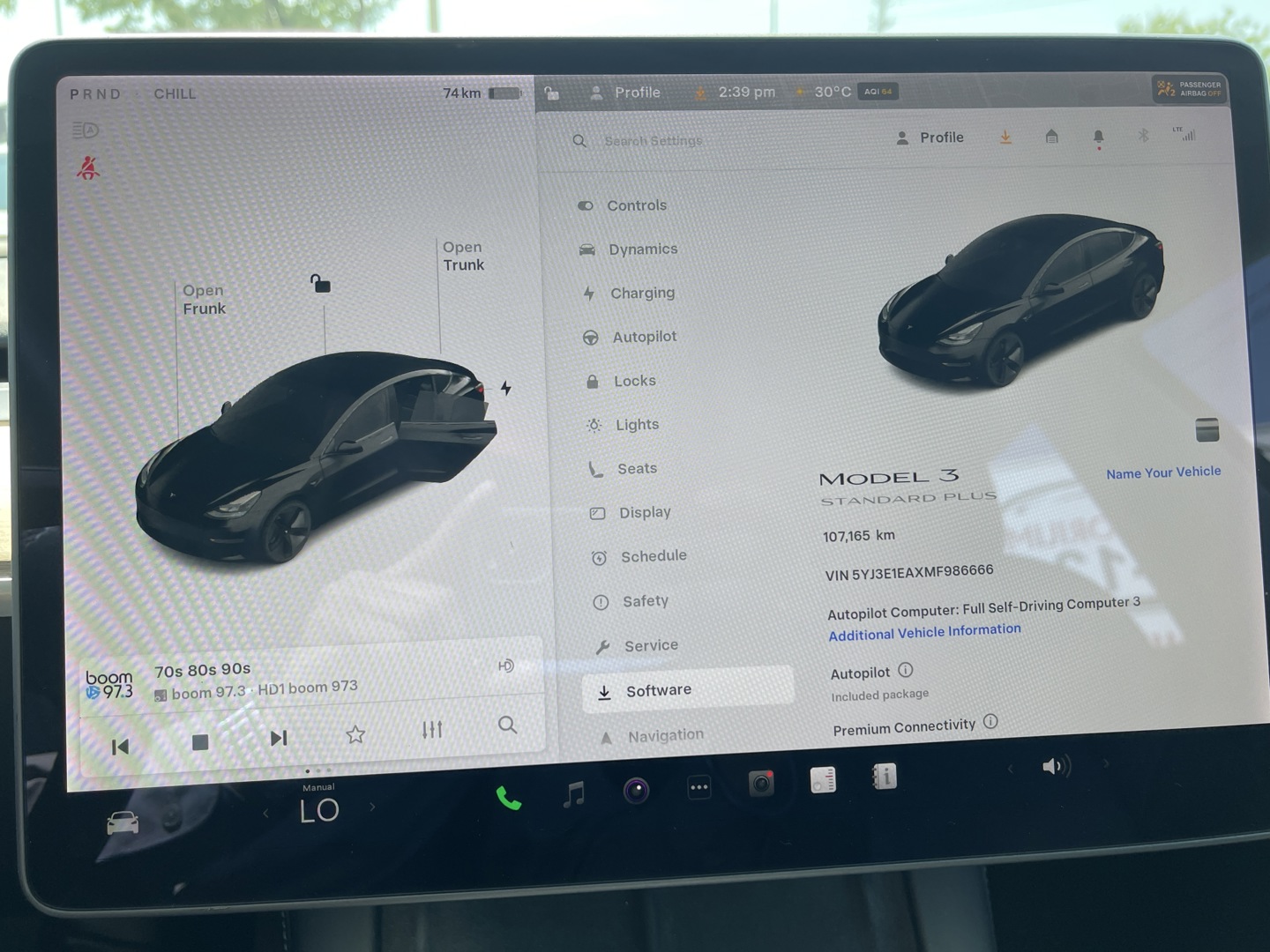The width and height of the screenshot is (1270, 952).
Task: Open the HomeLink garage icon
Action: tap(1051, 137)
